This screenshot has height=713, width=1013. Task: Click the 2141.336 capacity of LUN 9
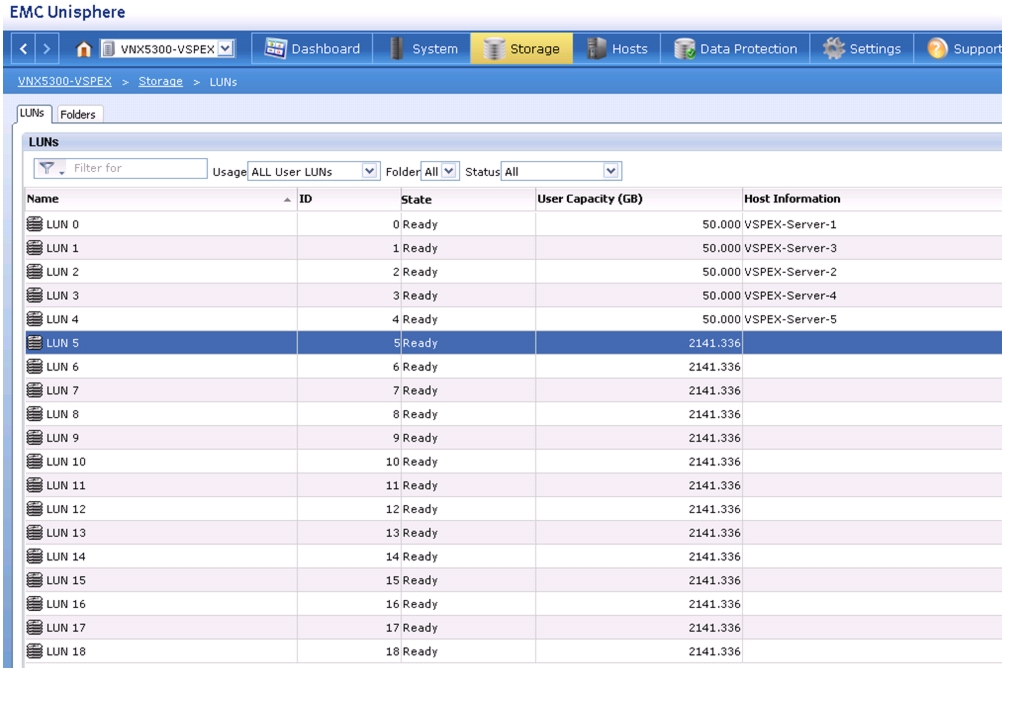(715, 438)
